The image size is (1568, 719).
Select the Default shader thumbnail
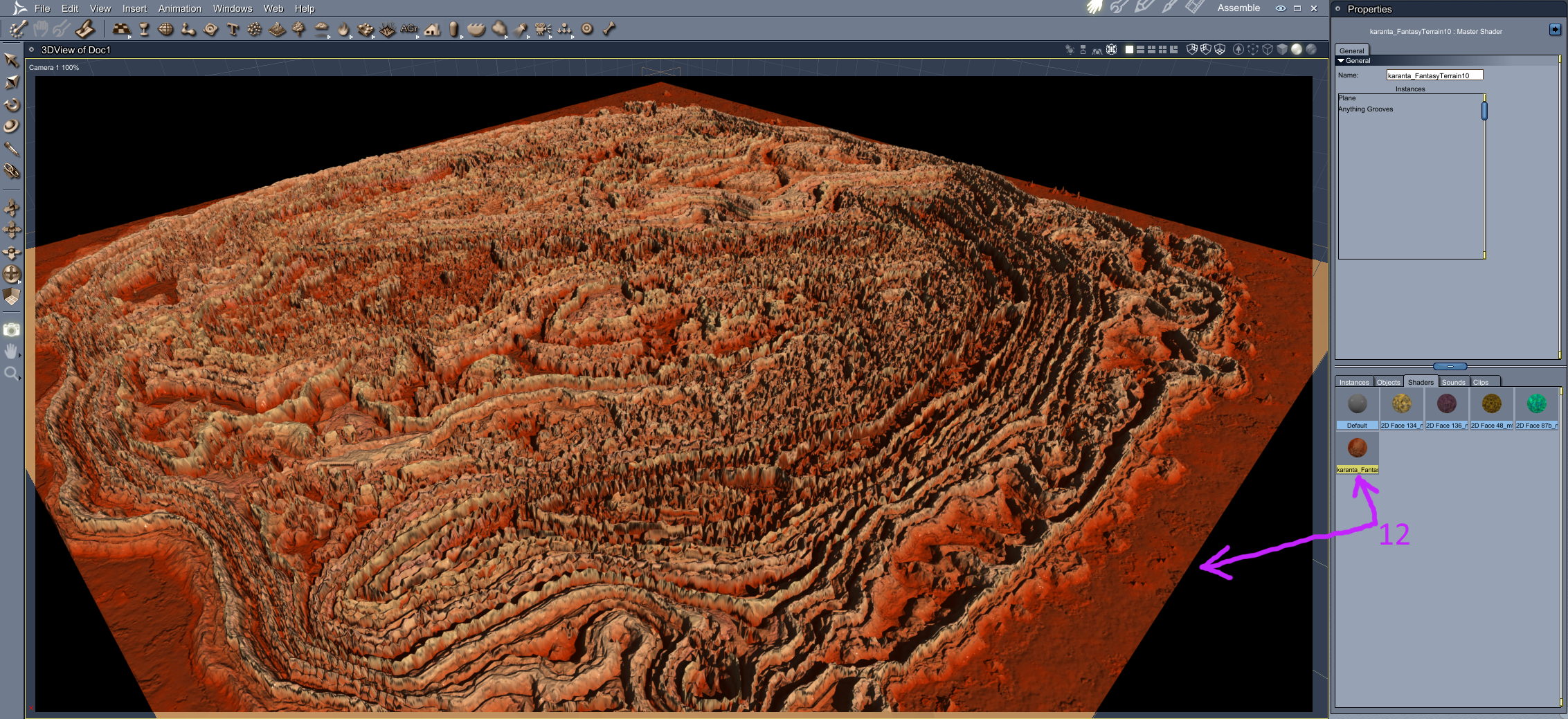1358,409
